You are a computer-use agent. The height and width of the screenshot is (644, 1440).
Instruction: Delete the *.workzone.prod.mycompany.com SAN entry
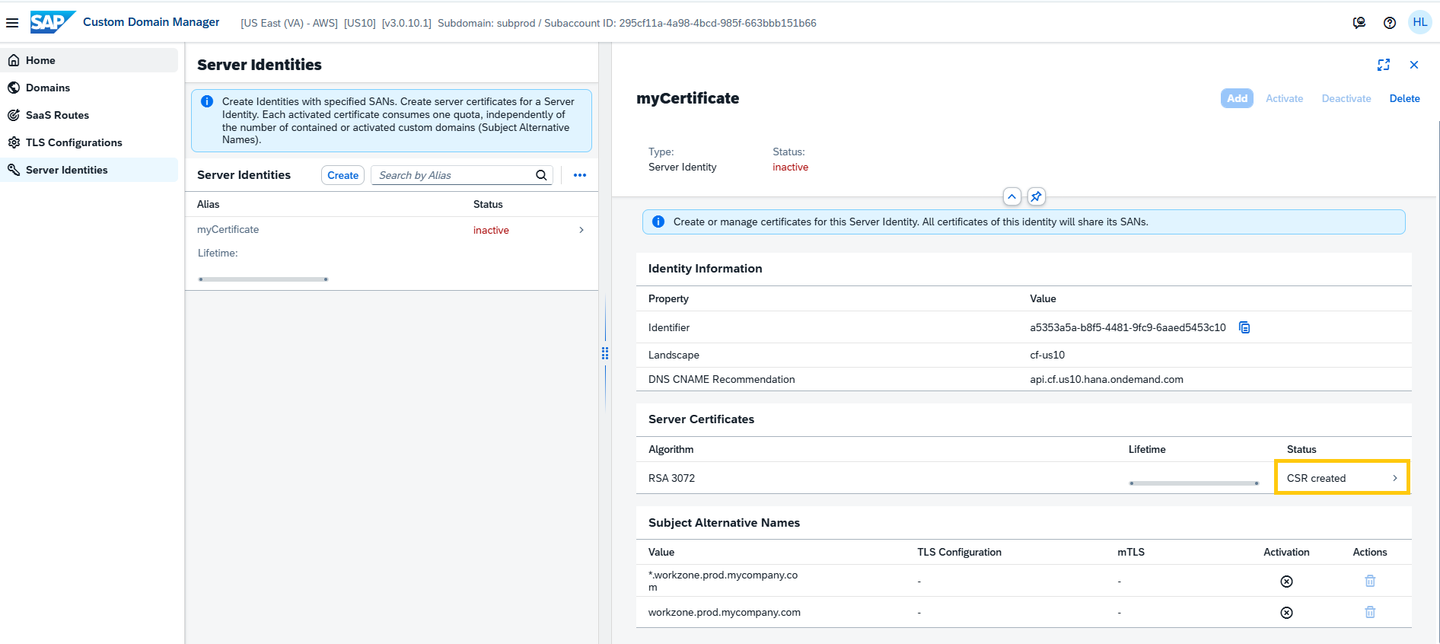(x=1370, y=581)
